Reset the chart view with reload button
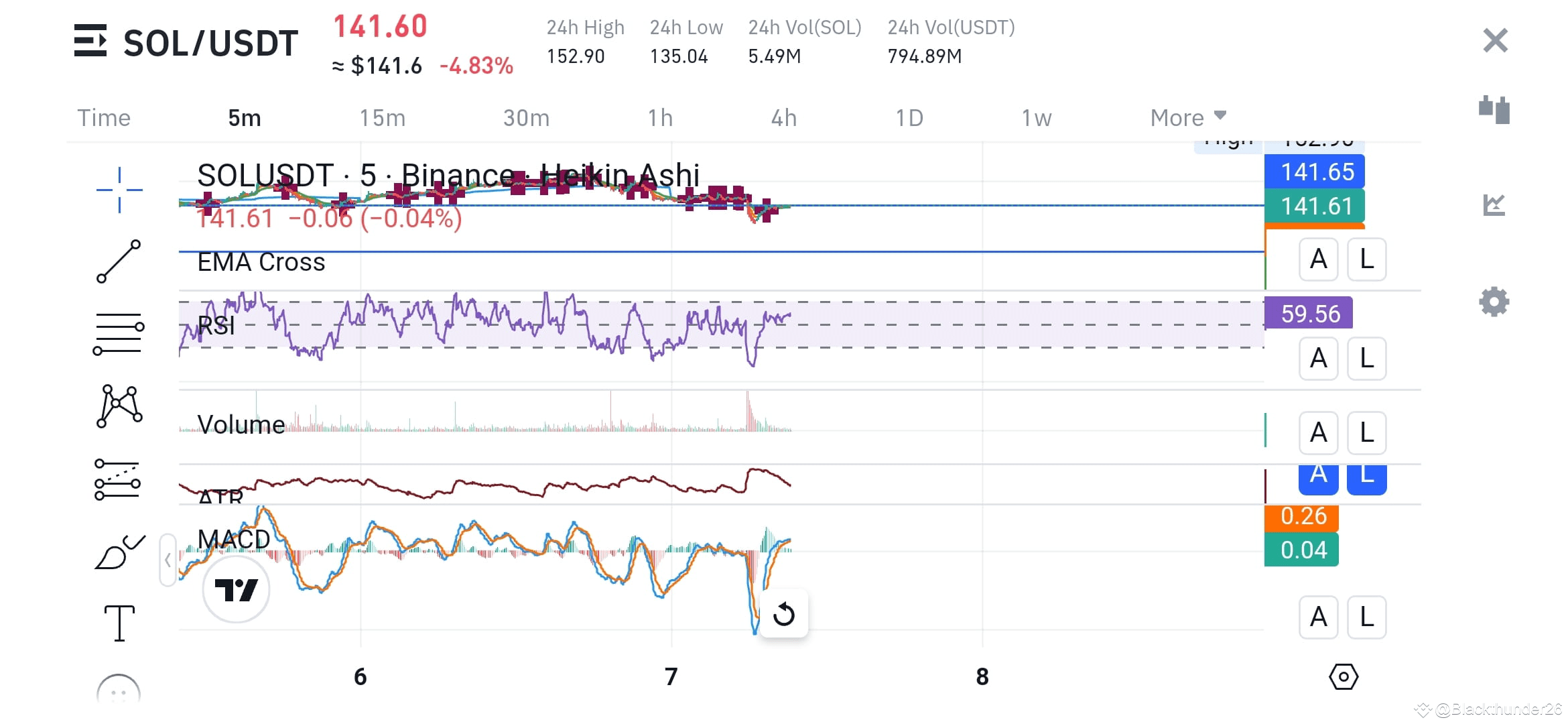This screenshot has height=724, width=1568. click(784, 613)
